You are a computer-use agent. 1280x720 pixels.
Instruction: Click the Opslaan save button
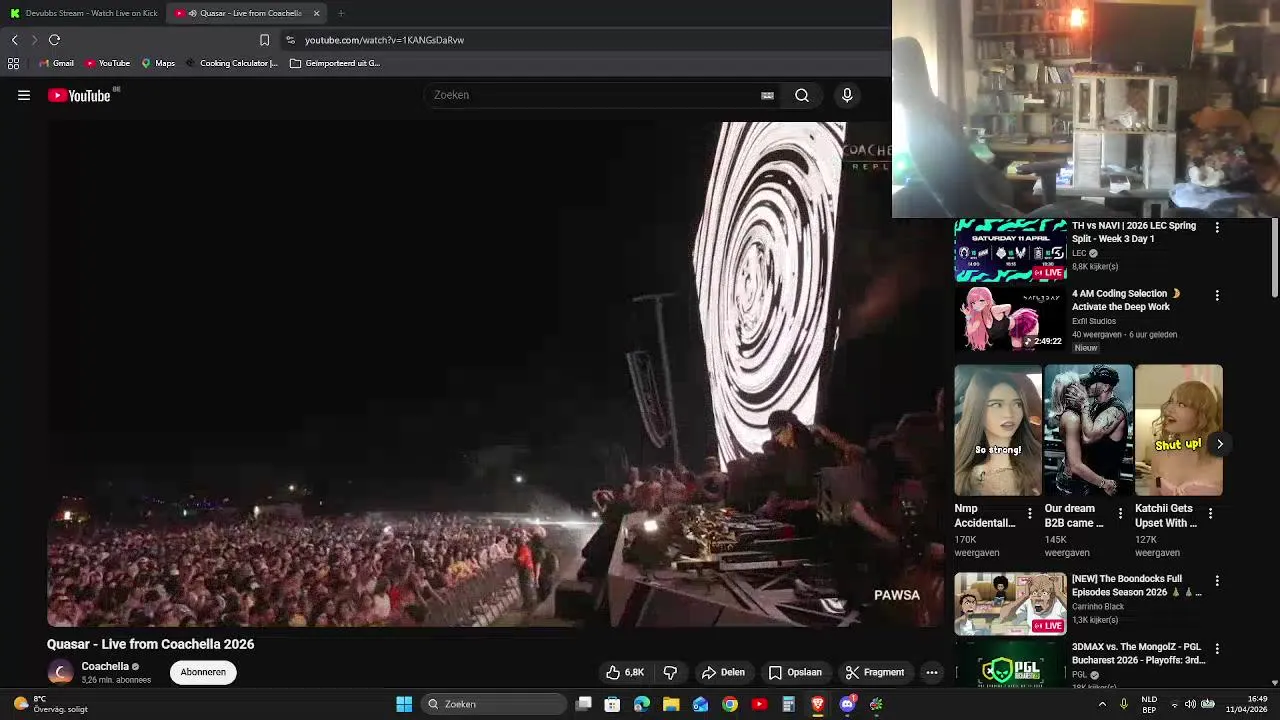pyautogui.click(x=795, y=672)
